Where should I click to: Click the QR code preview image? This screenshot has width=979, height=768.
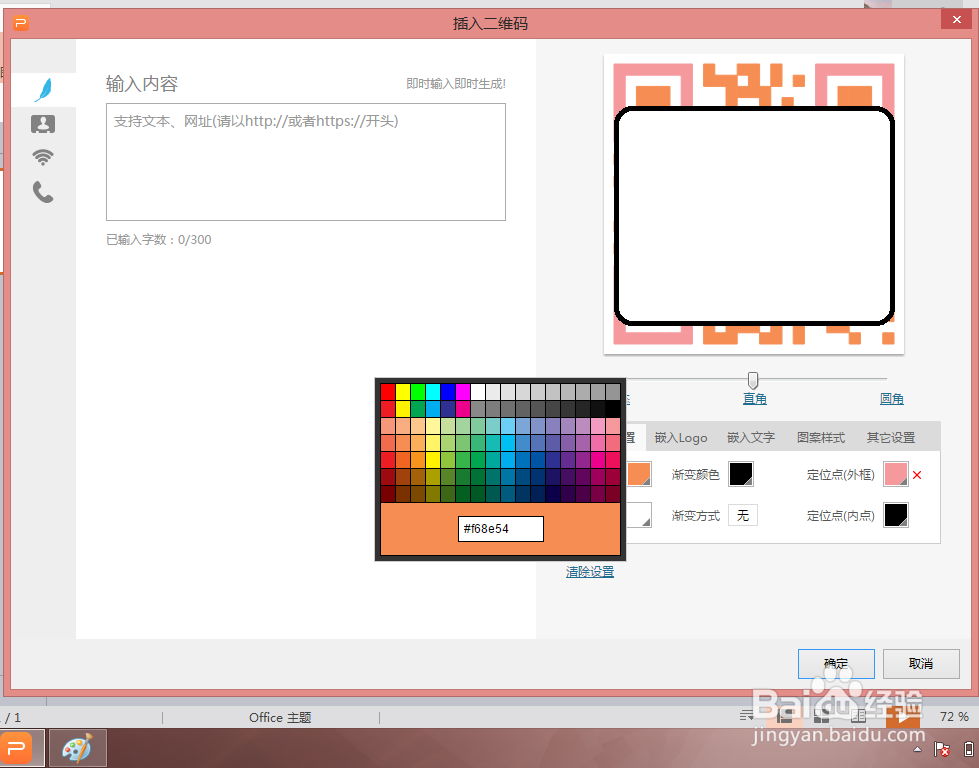(x=754, y=204)
